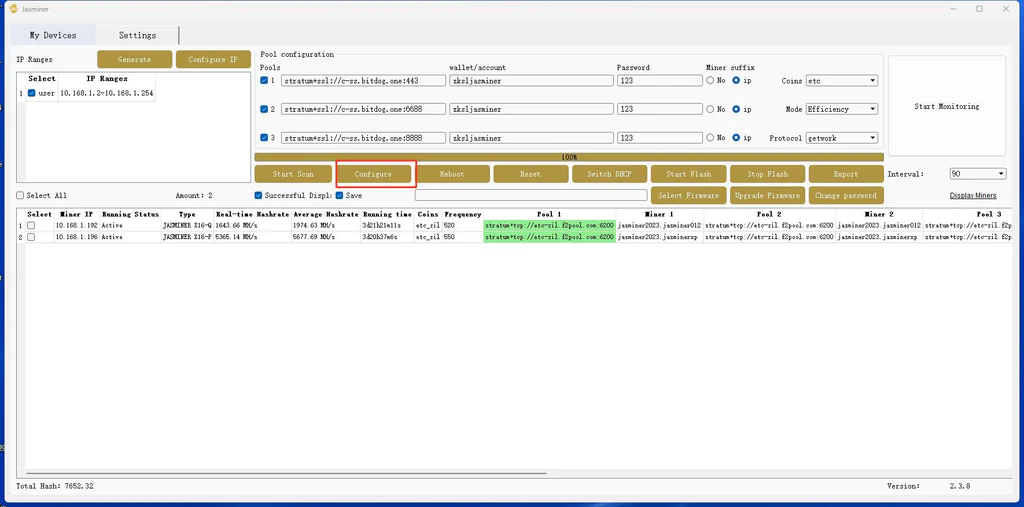
Task: Click the Switch DHCP button
Action: (610, 174)
